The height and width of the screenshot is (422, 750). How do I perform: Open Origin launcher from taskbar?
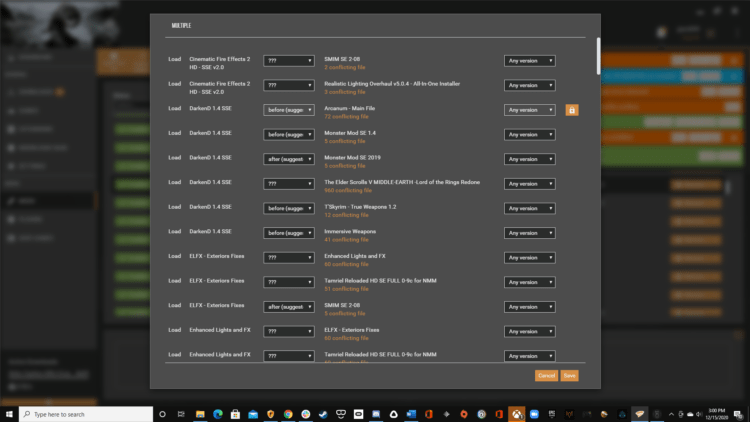coord(463,414)
